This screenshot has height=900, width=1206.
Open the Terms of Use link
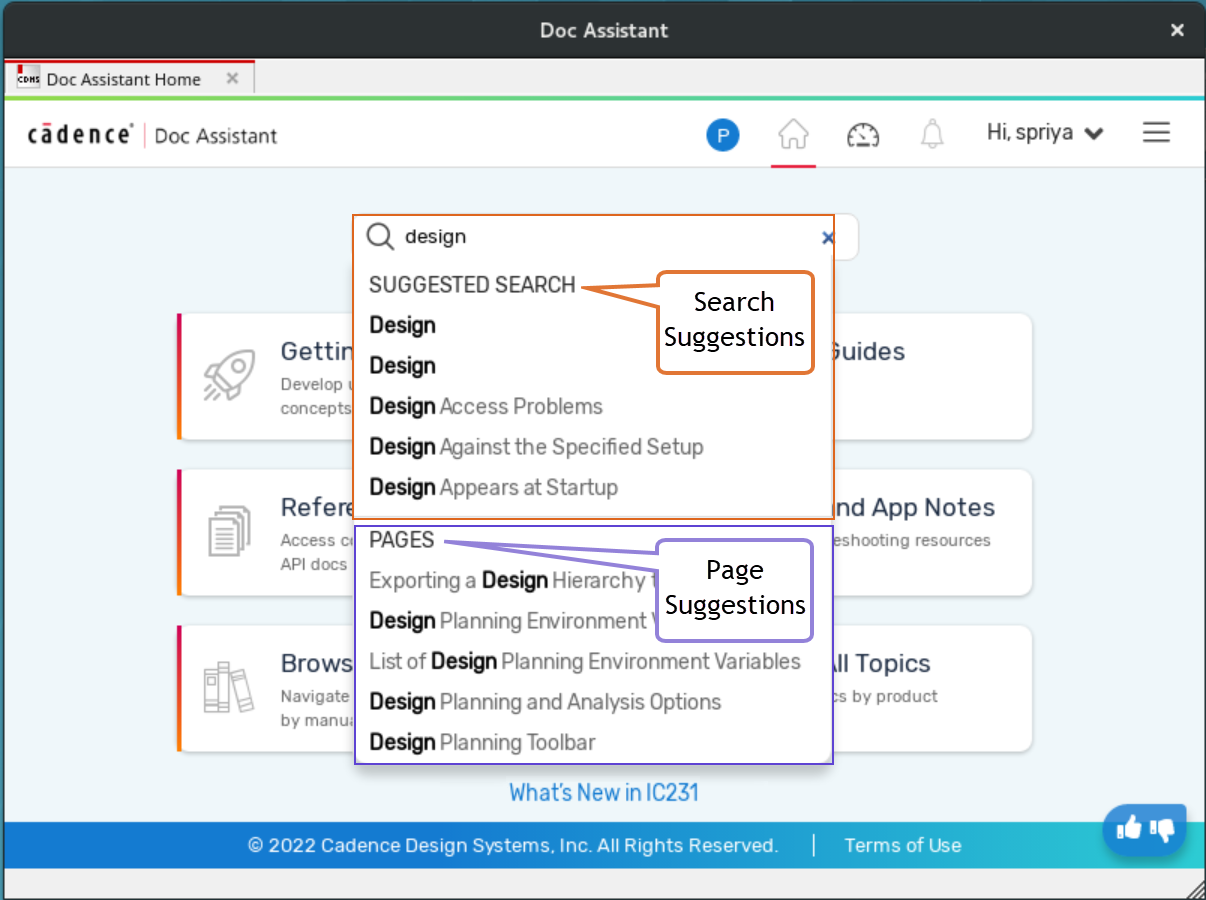(902, 846)
